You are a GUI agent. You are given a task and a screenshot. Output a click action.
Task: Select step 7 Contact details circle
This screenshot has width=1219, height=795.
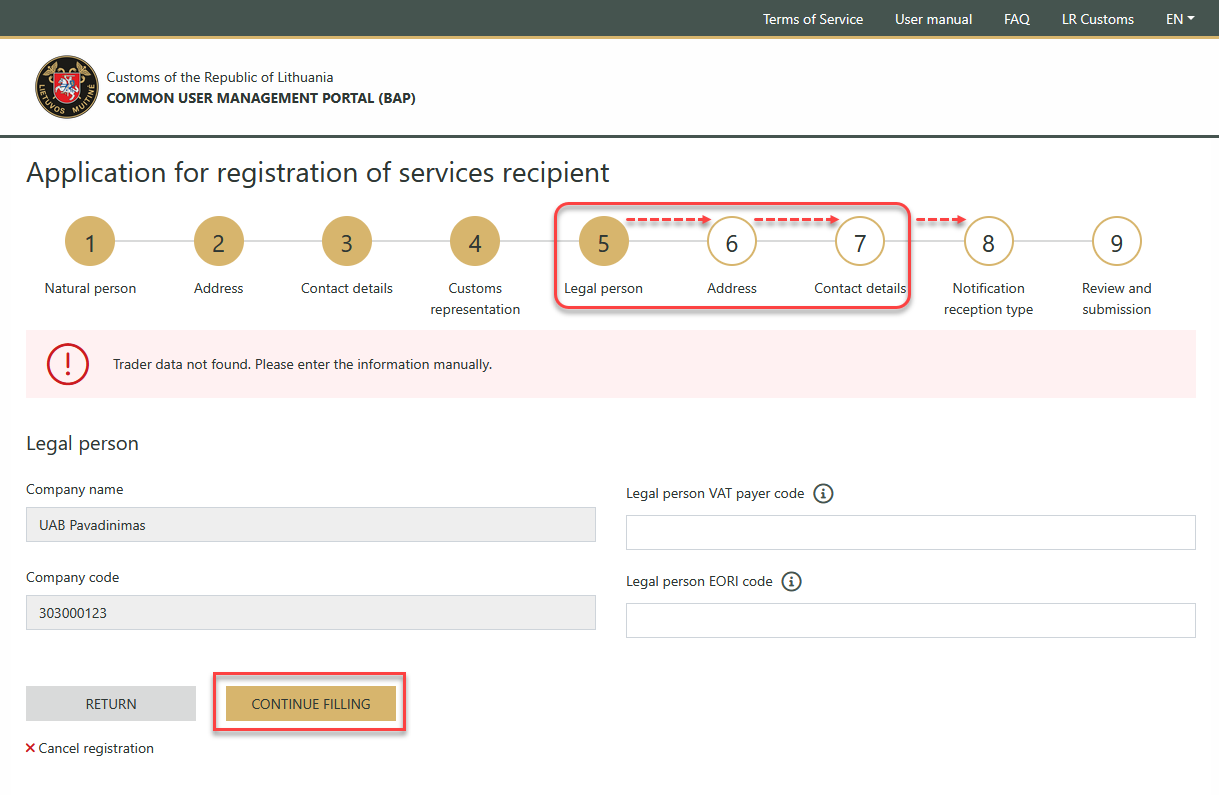tap(860, 242)
